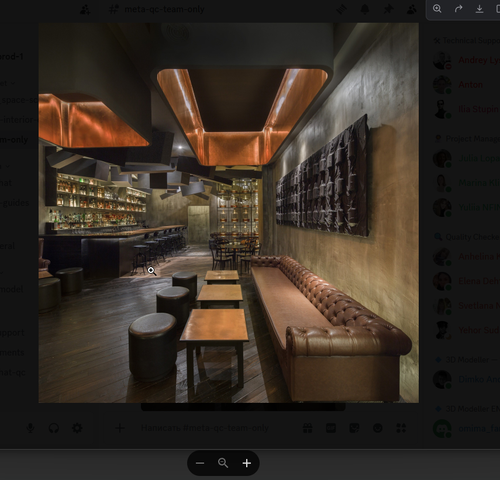Open the gift icon in message bar
The image size is (500, 480).
tap(307, 428)
